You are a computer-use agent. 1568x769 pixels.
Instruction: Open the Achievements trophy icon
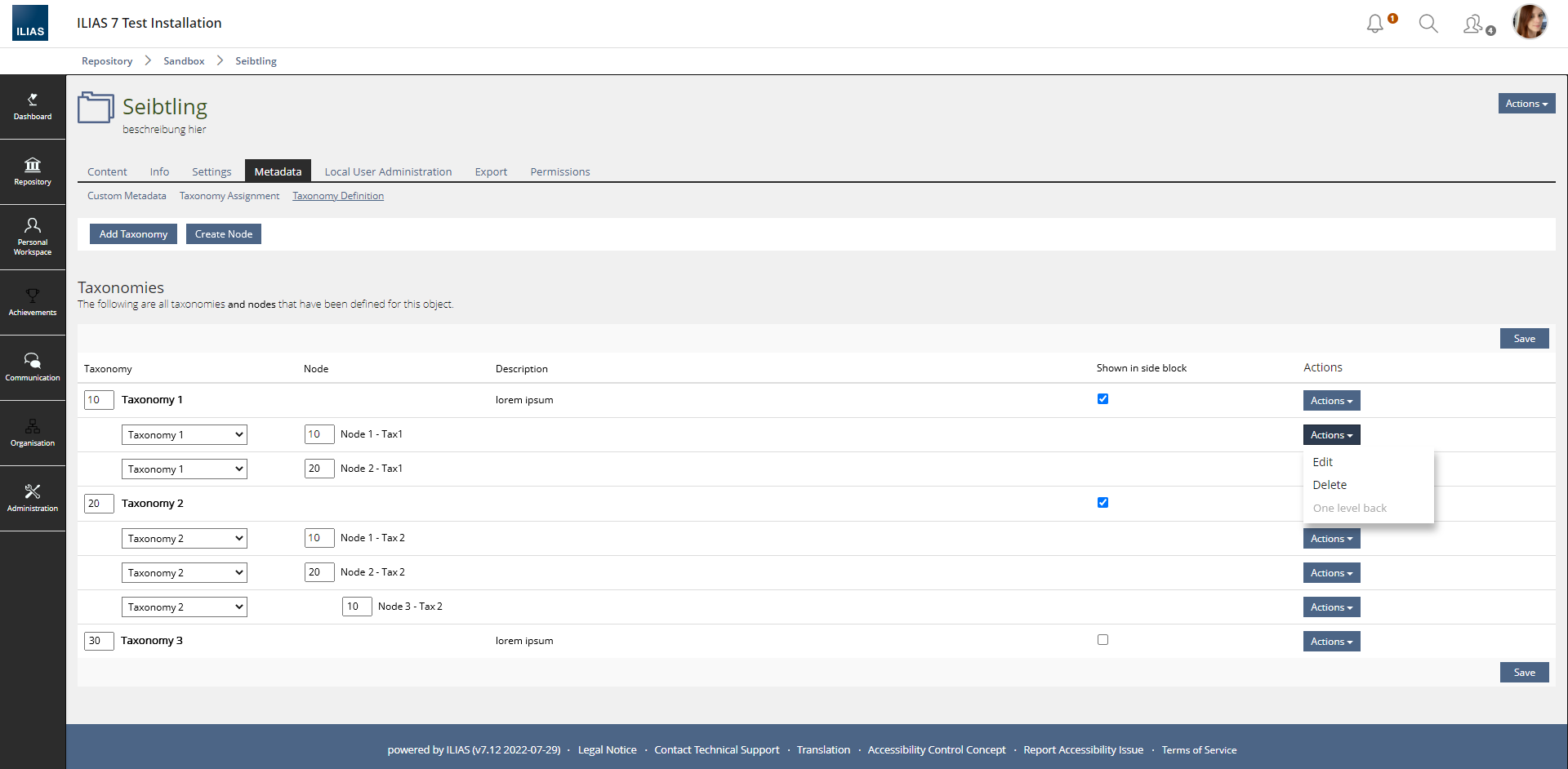[x=33, y=302]
